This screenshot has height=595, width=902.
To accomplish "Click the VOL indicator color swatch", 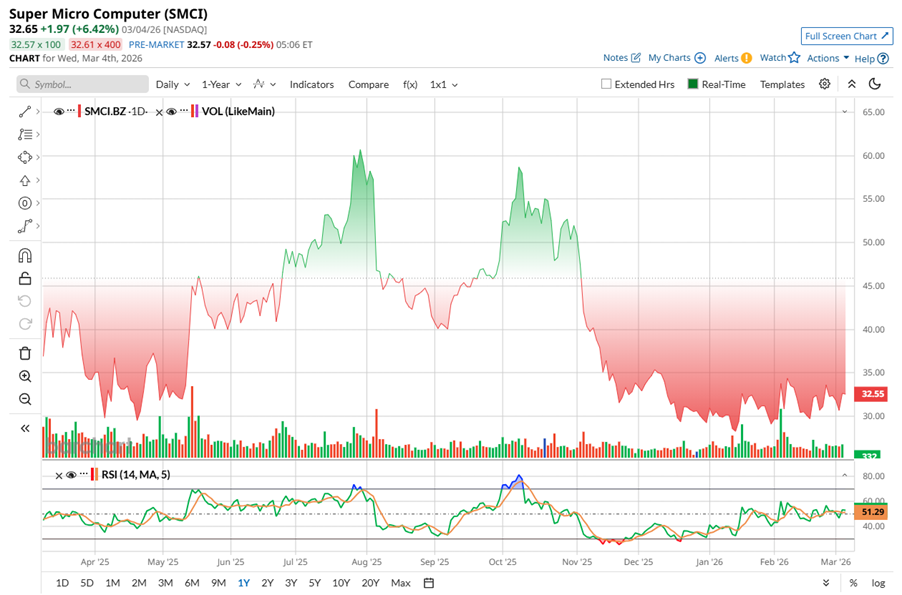I will [194, 112].
